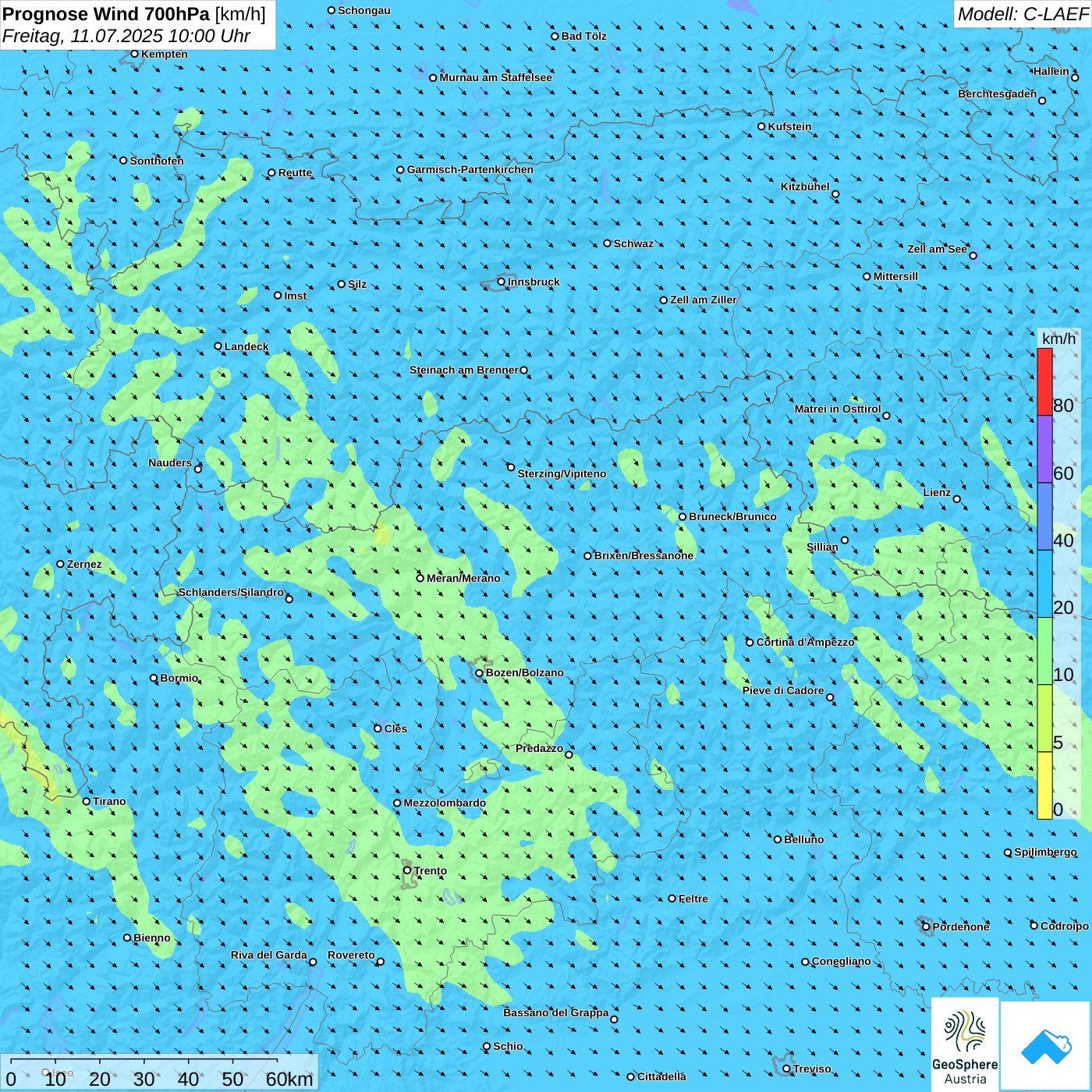Click the 'Modell: C-LAEF' label
1092x1092 pixels.
[1023, 14]
